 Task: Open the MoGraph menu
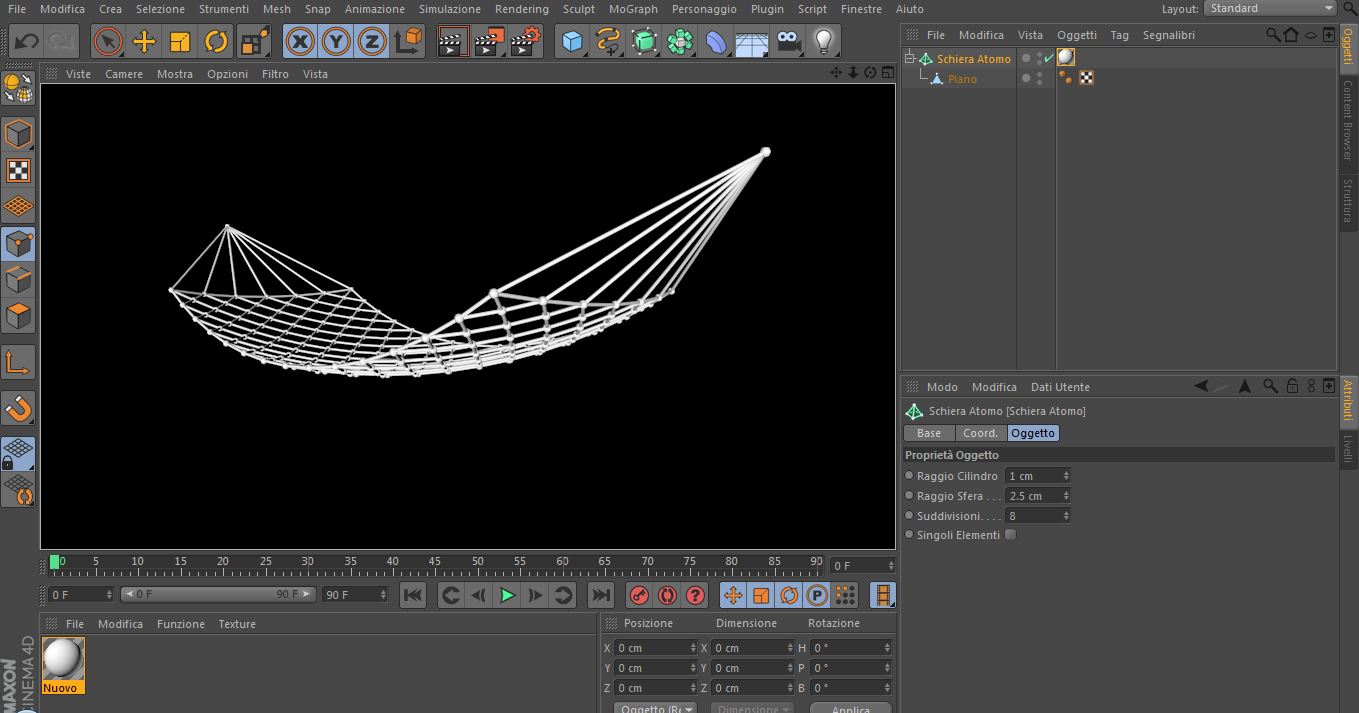pyautogui.click(x=633, y=9)
